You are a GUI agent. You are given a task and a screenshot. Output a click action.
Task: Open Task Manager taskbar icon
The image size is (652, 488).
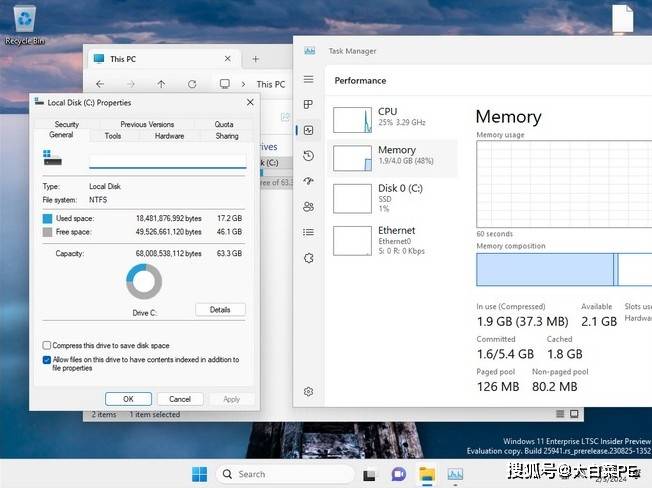pos(455,474)
